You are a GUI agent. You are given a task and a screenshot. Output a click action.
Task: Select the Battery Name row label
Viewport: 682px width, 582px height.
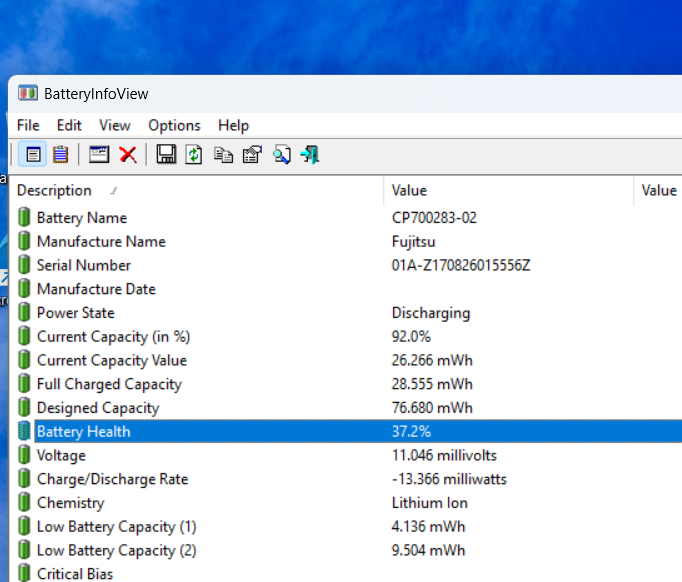(82, 217)
